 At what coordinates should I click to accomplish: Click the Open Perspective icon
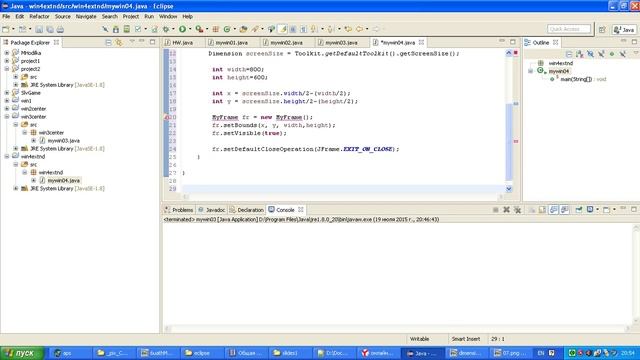[602, 29]
